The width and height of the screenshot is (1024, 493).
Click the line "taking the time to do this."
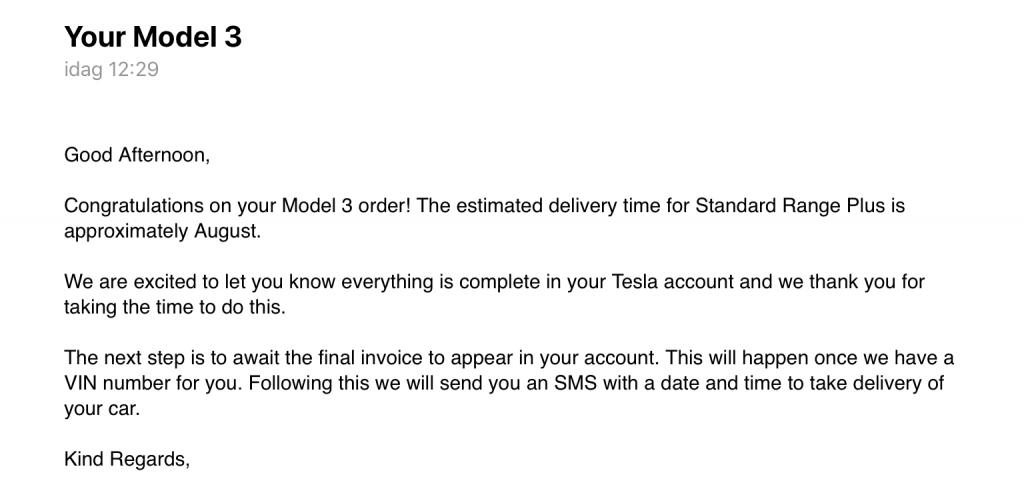point(175,308)
